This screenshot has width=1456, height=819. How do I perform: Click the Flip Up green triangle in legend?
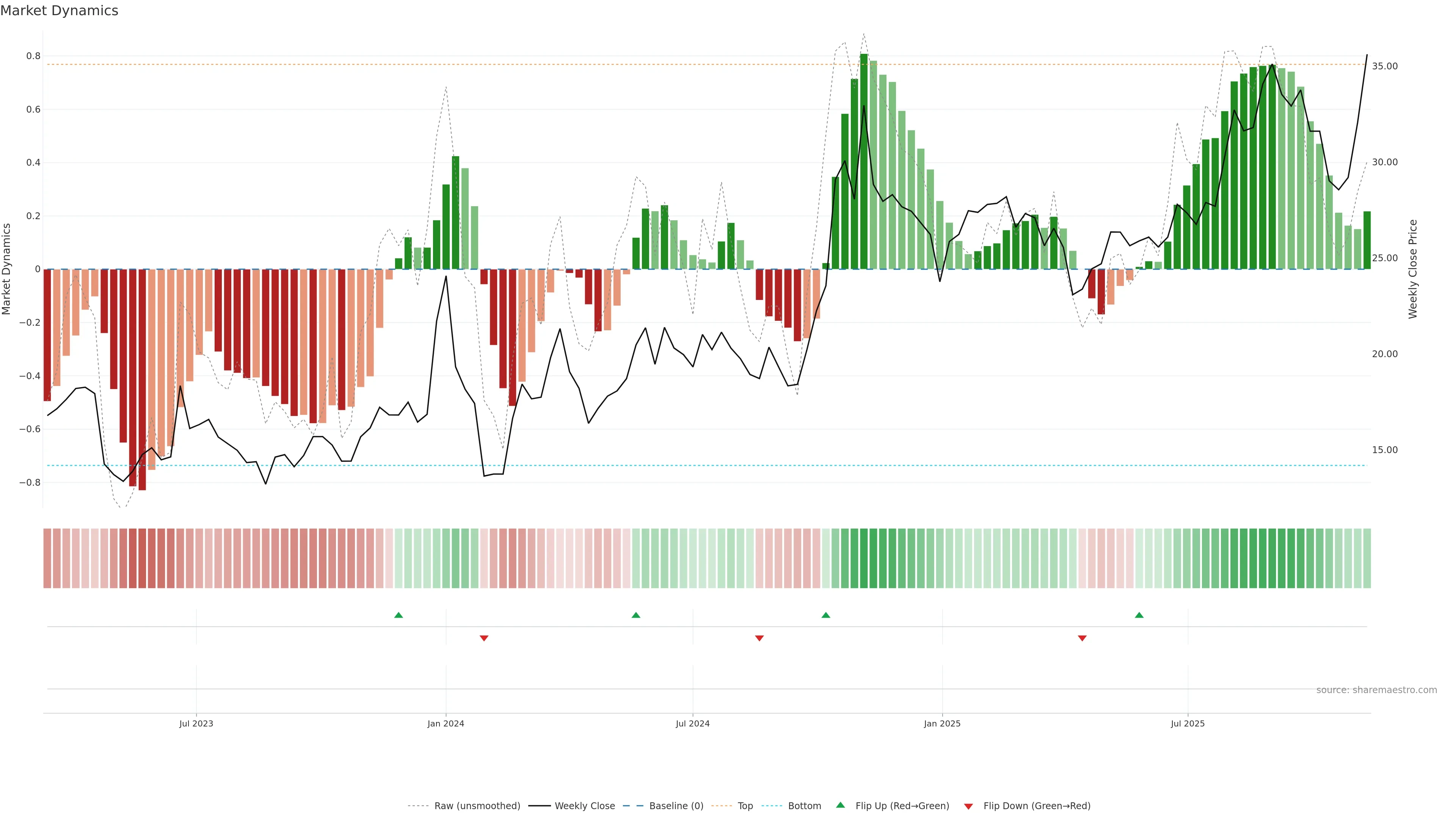tap(841, 805)
